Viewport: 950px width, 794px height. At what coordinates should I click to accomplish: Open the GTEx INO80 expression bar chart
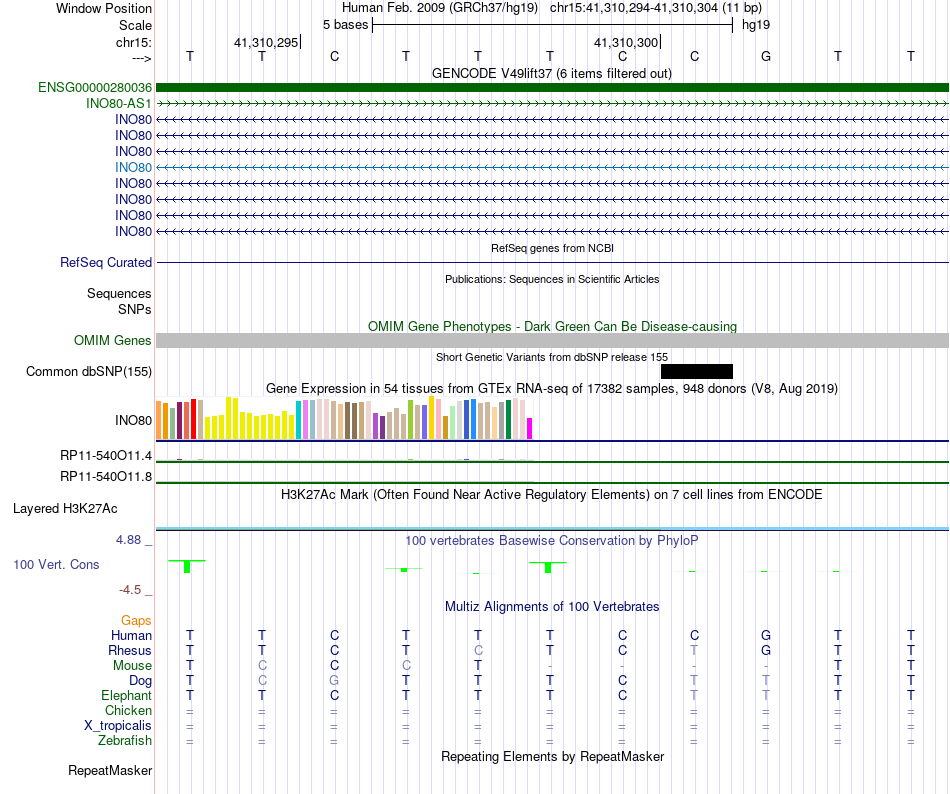(344, 418)
